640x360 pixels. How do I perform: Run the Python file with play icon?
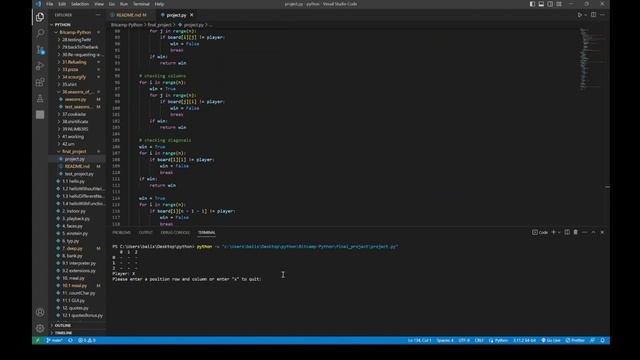click(579, 15)
